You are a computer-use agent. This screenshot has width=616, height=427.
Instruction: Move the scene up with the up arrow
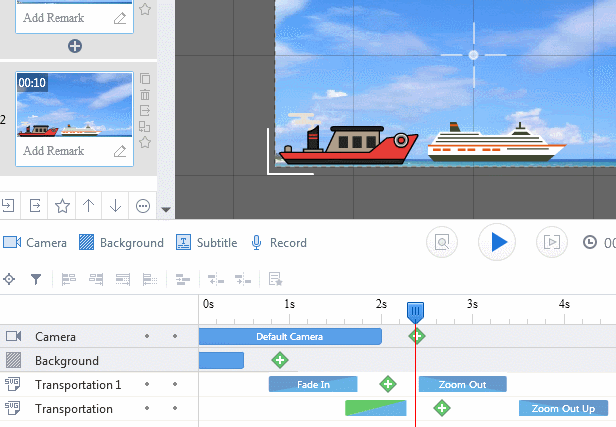89,206
